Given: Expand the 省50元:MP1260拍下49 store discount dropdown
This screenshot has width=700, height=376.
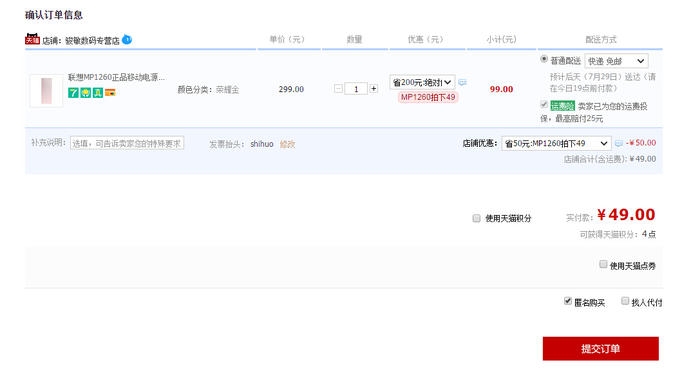Looking at the screenshot, I should pos(556,143).
